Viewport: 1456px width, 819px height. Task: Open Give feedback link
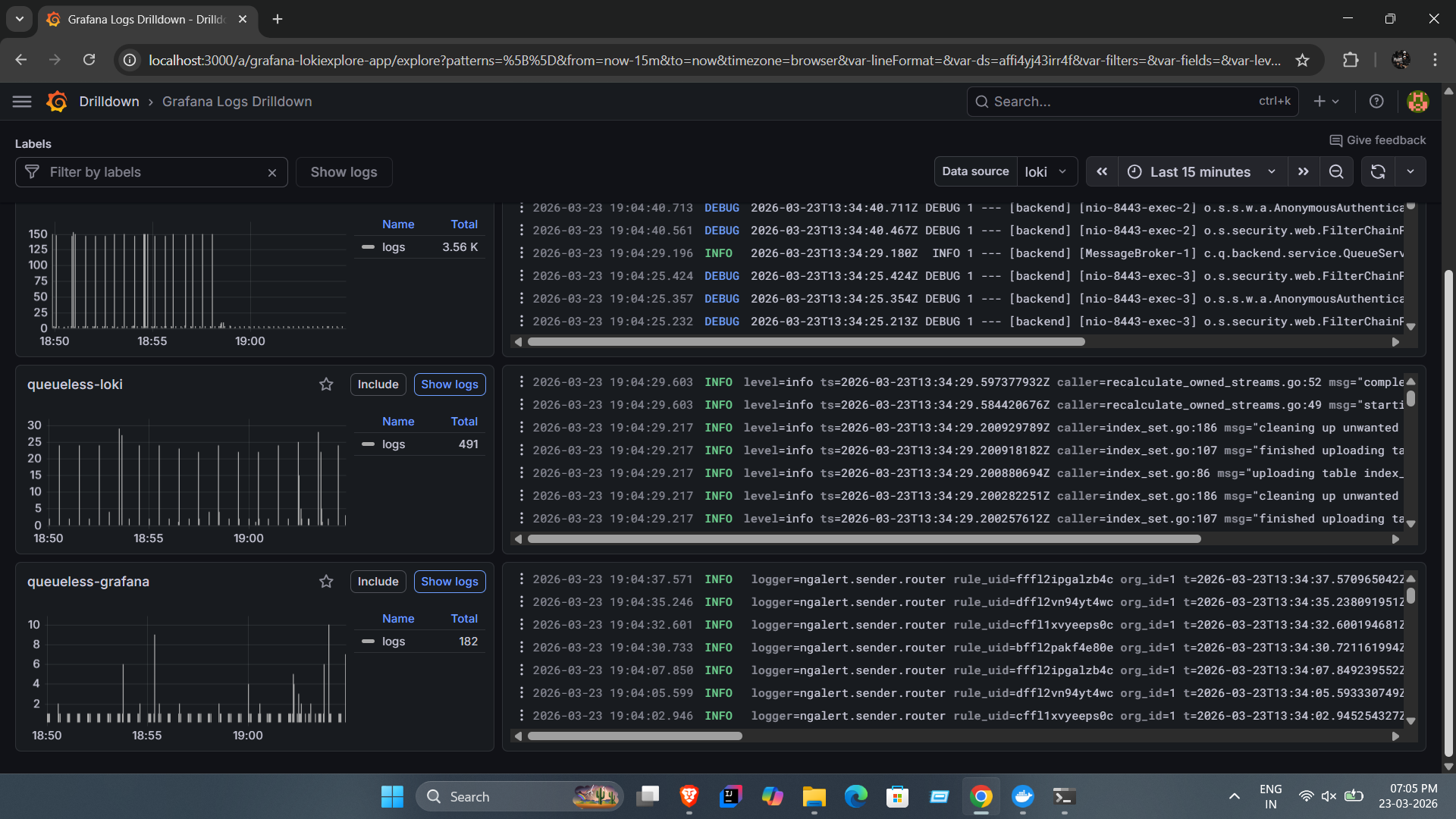coord(1378,140)
